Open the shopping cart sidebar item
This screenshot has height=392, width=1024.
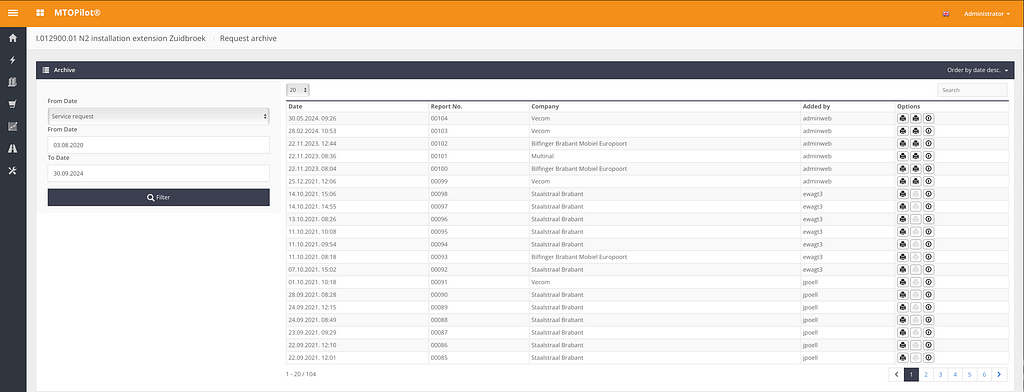[12, 104]
